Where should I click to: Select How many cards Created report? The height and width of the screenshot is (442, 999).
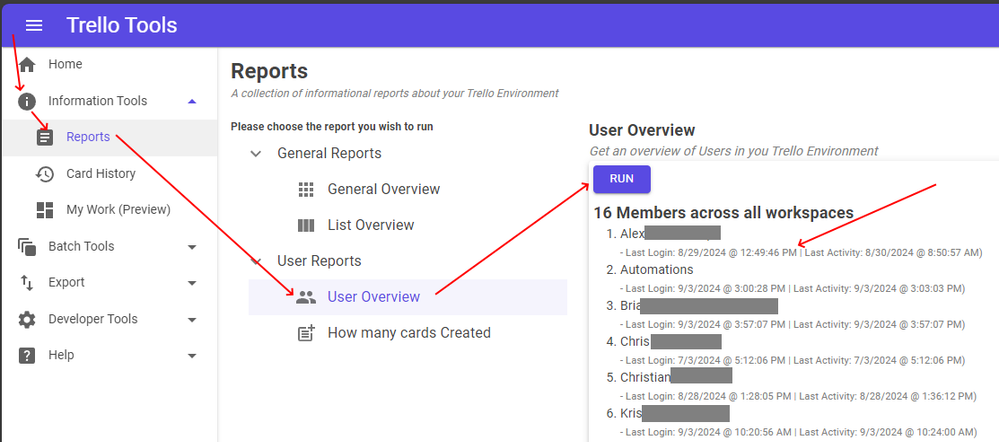pos(408,333)
